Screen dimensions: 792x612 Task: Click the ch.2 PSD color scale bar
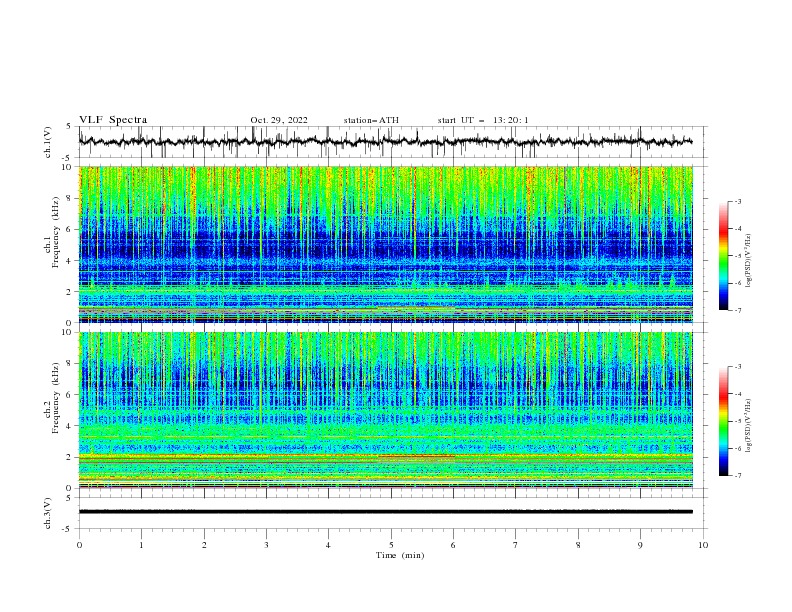click(x=723, y=421)
